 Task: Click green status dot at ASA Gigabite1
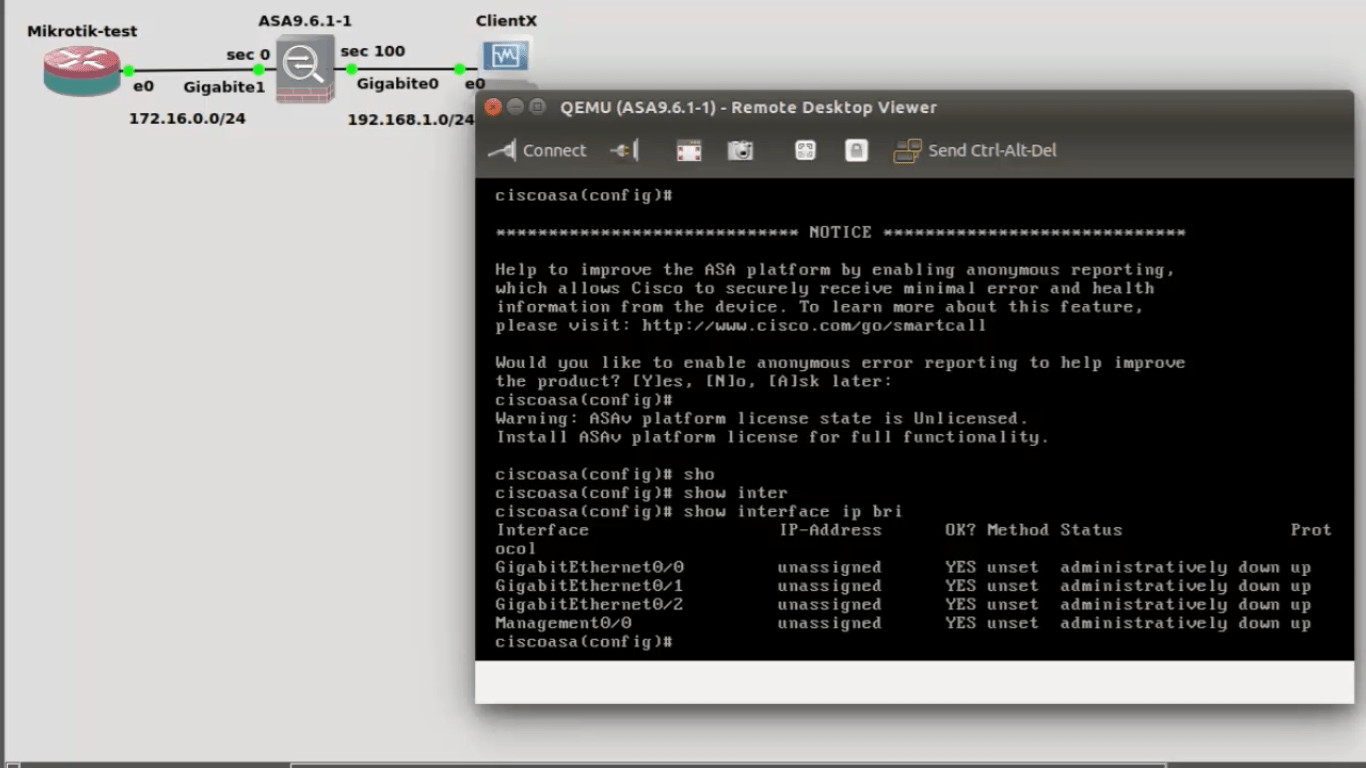pos(259,70)
